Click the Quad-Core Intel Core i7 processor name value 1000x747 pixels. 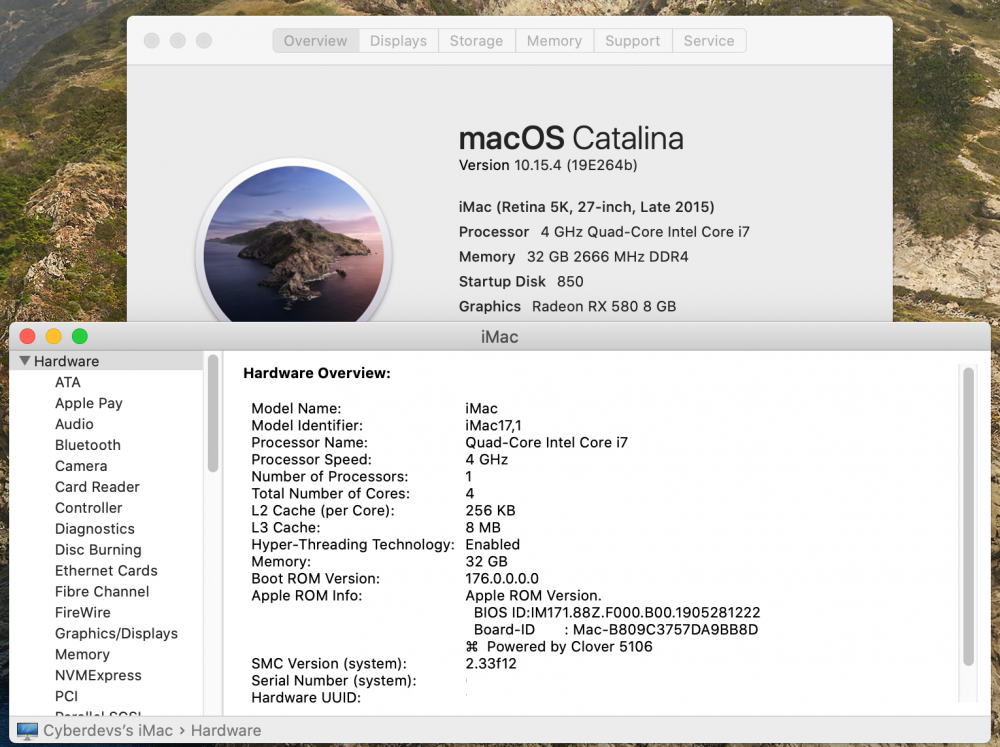(x=547, y=443)
